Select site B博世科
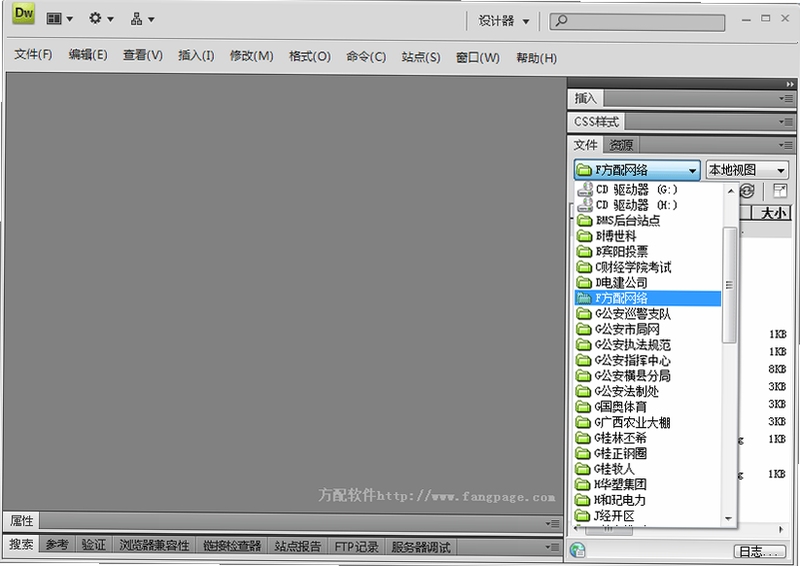Viewport: 800px width, 566px height. point(648,236)
